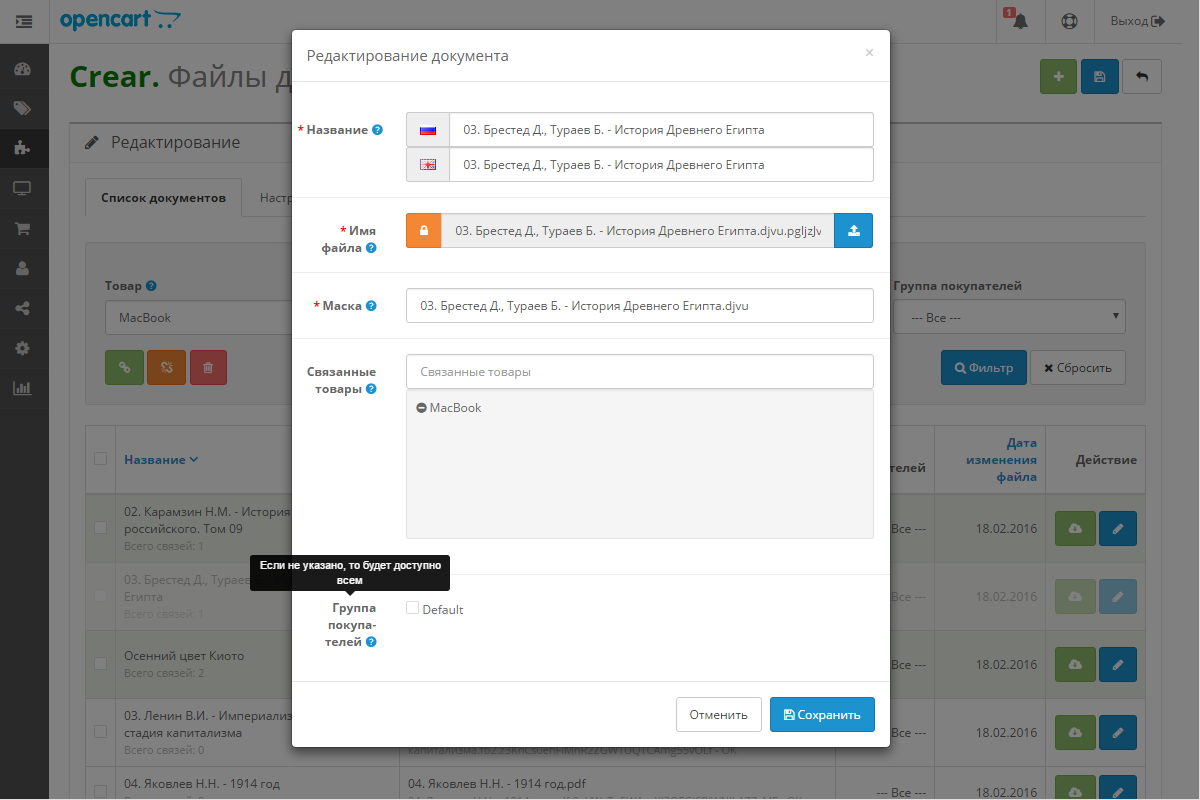Close the Редактирование документа dialog
The width and height of the screenshot is (1200, 800).
[869, 53]
